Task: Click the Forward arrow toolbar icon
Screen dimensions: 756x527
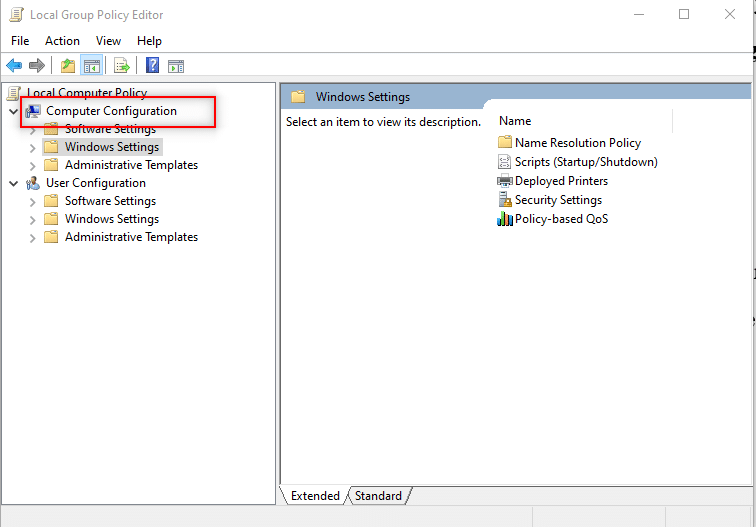Action: point(37,65)
